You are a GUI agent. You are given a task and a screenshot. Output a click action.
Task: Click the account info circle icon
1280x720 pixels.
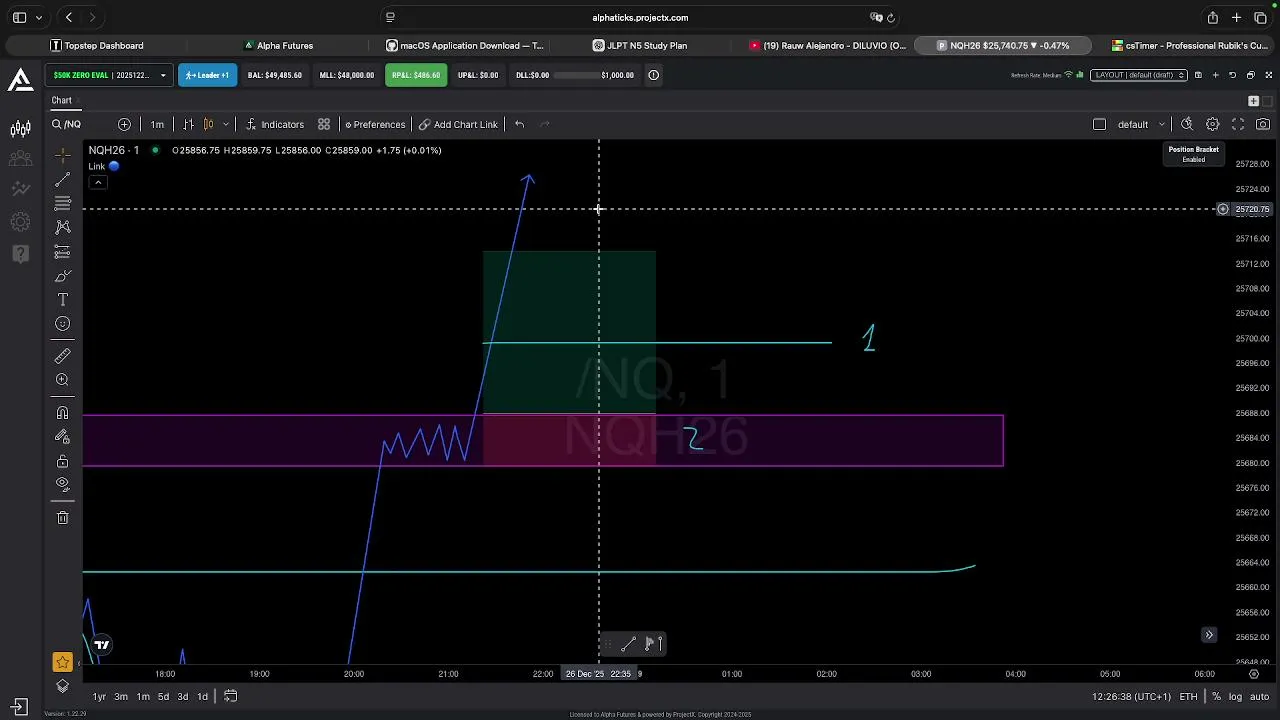(653, 75)
